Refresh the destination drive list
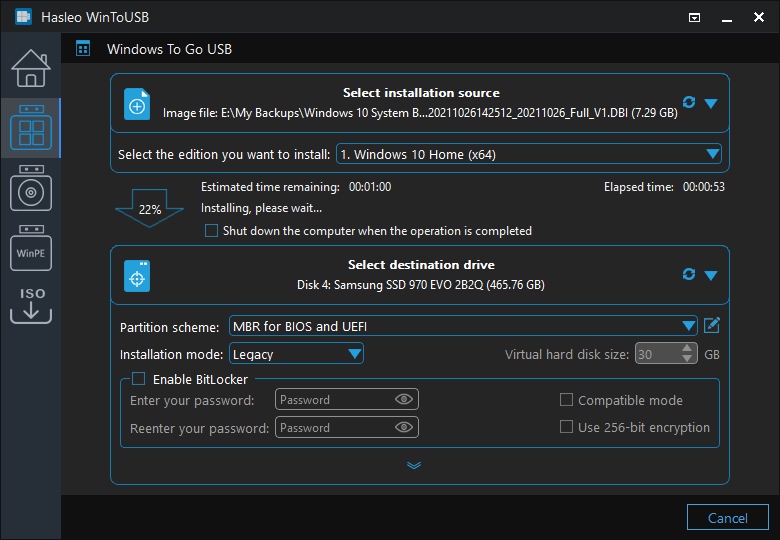 [689, 274]
